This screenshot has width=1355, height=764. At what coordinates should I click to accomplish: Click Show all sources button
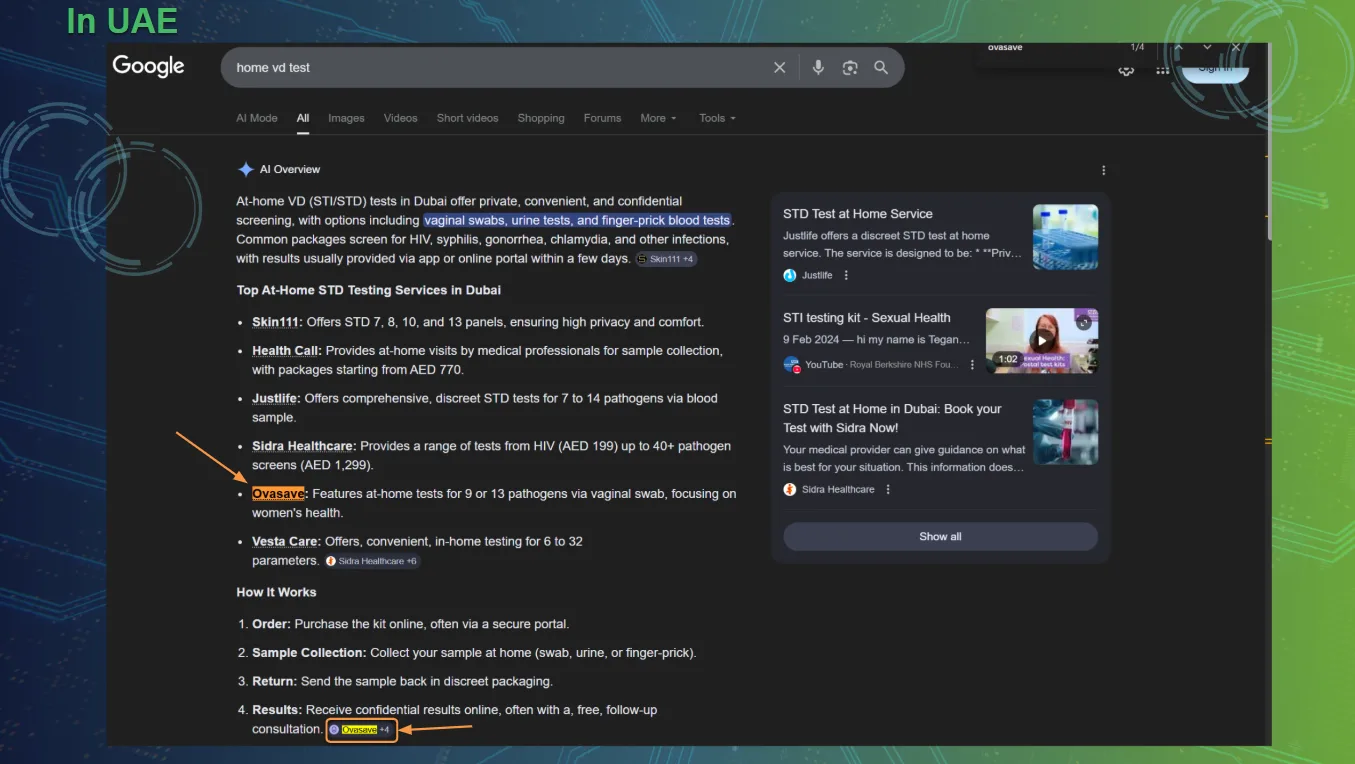pyautogui.click(x=940, y=536)
